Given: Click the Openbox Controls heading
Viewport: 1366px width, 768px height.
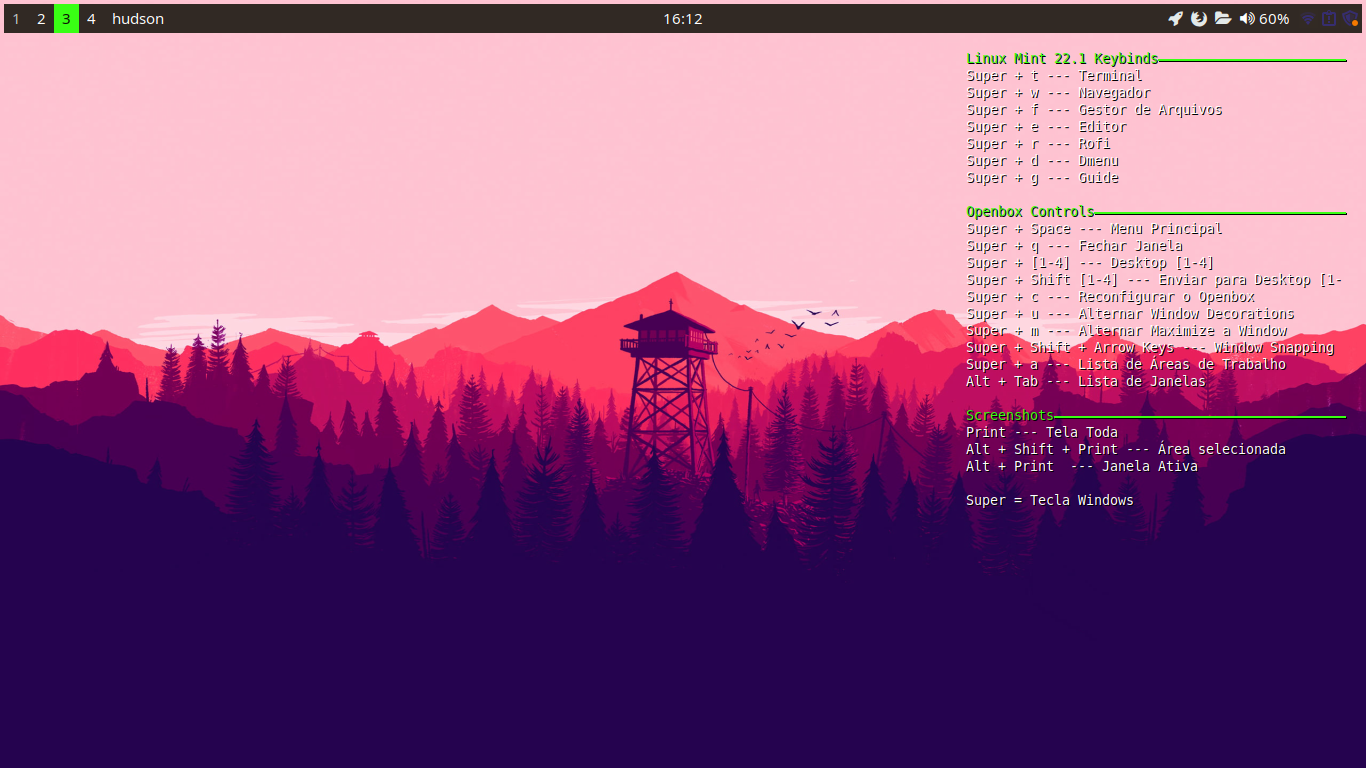Looking at the screenshot, I should pyautogui.click(x=1030, y=212).
